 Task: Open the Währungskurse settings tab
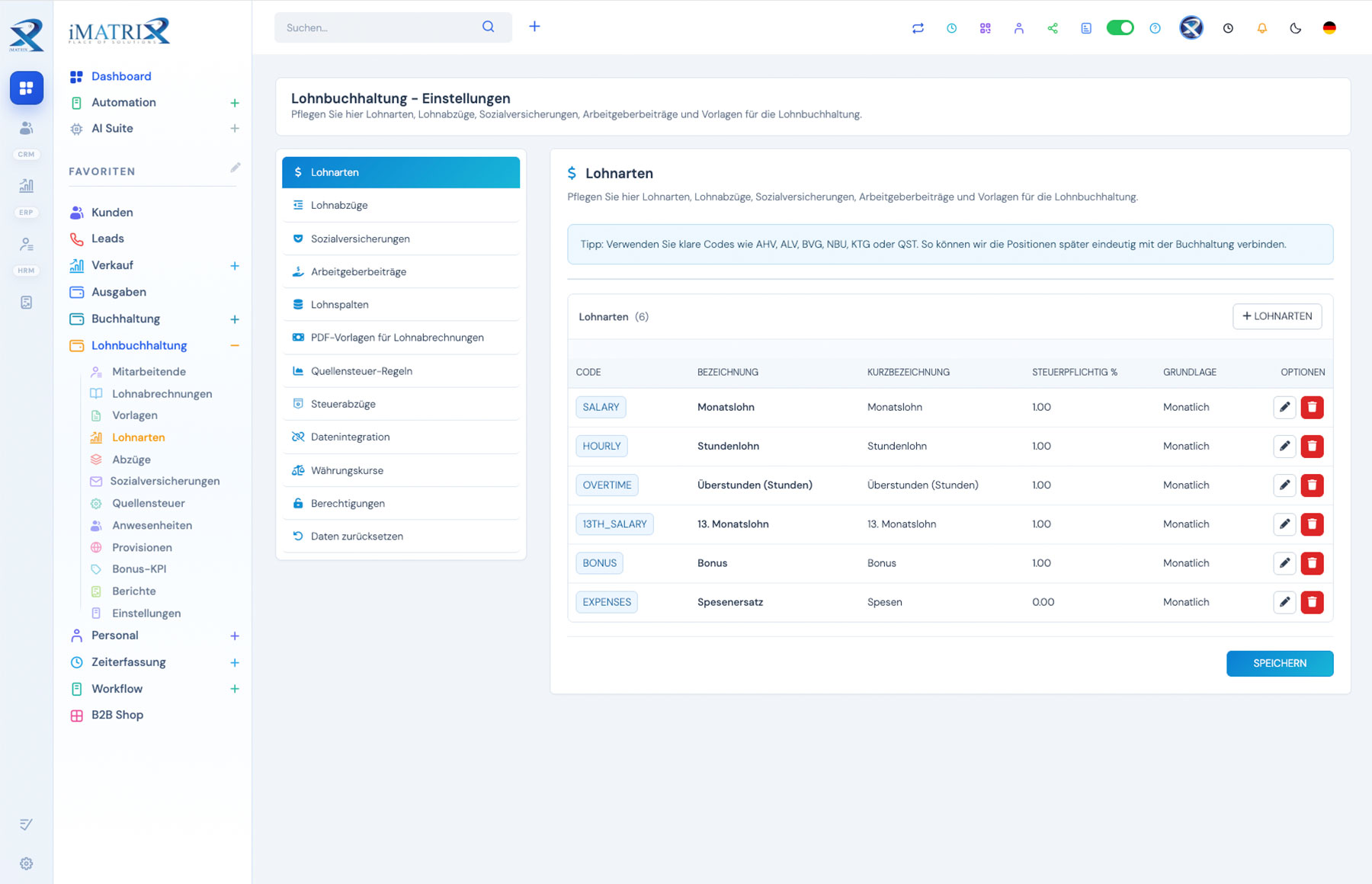(401, 470)
